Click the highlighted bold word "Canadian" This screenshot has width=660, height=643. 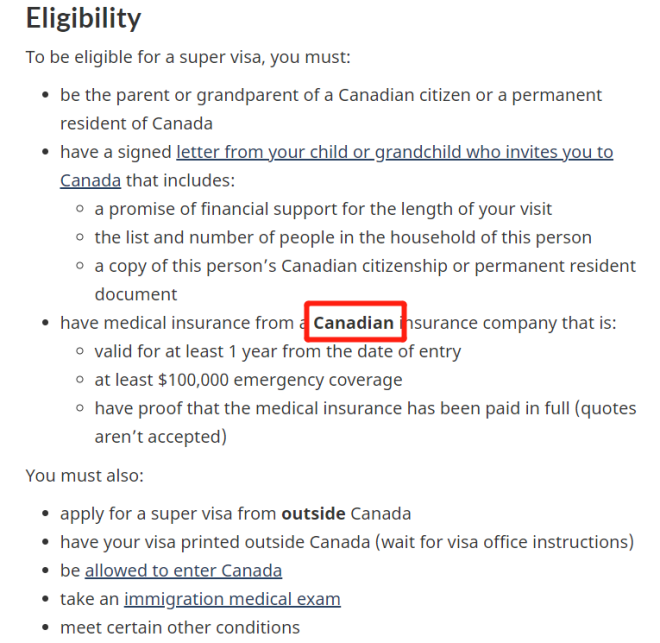354,323
